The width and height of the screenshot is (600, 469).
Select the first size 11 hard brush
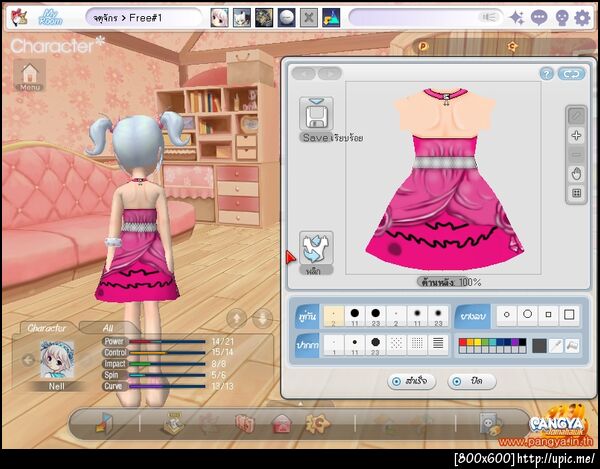(x=355, y=316)
